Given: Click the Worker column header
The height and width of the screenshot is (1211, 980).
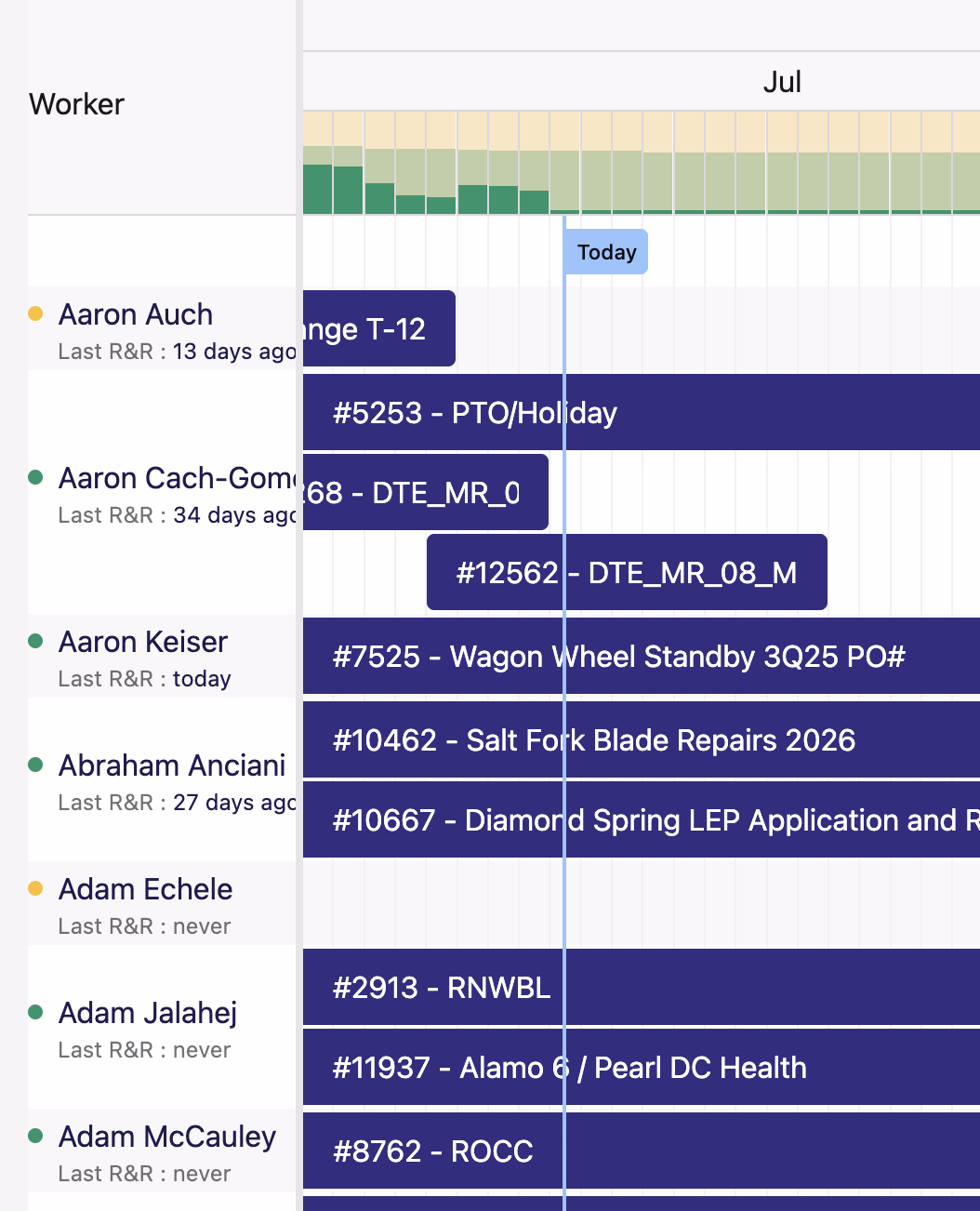Looking at the screenshot, I should pyautogui.click(x=77, y=104).
